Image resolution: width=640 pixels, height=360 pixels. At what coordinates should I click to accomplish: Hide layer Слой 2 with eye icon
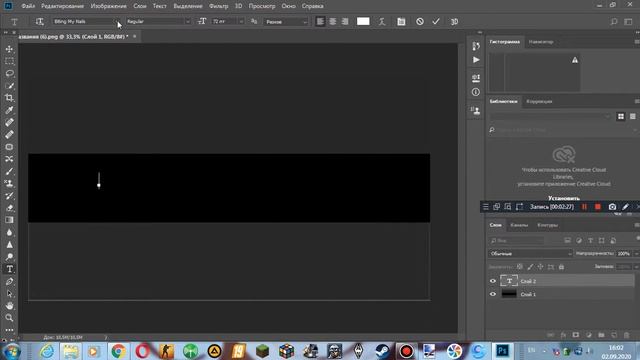pos(493,281)
